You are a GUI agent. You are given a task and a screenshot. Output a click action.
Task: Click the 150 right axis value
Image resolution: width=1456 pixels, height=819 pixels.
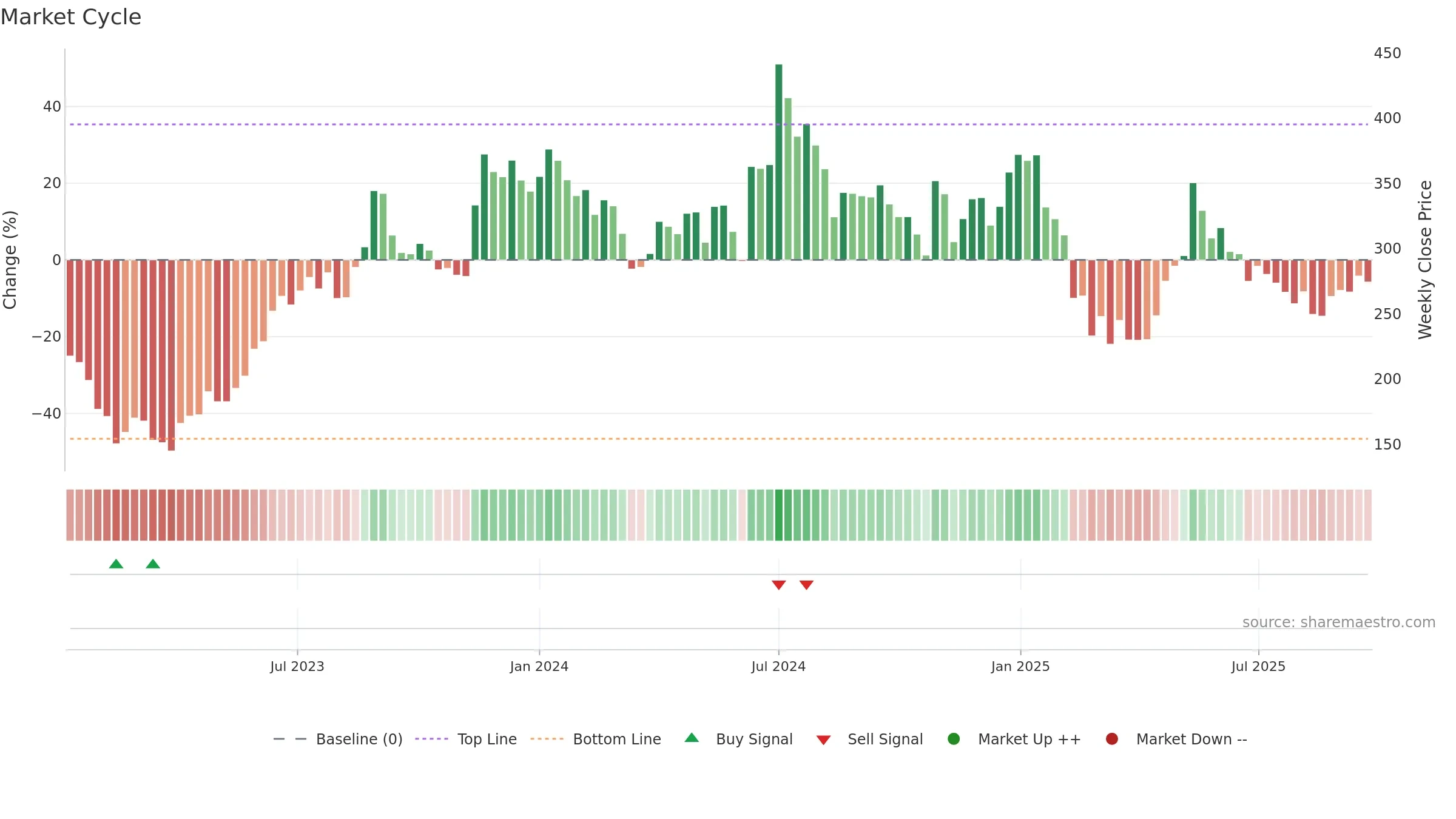pyautogui.click(x=1387, y=445)
